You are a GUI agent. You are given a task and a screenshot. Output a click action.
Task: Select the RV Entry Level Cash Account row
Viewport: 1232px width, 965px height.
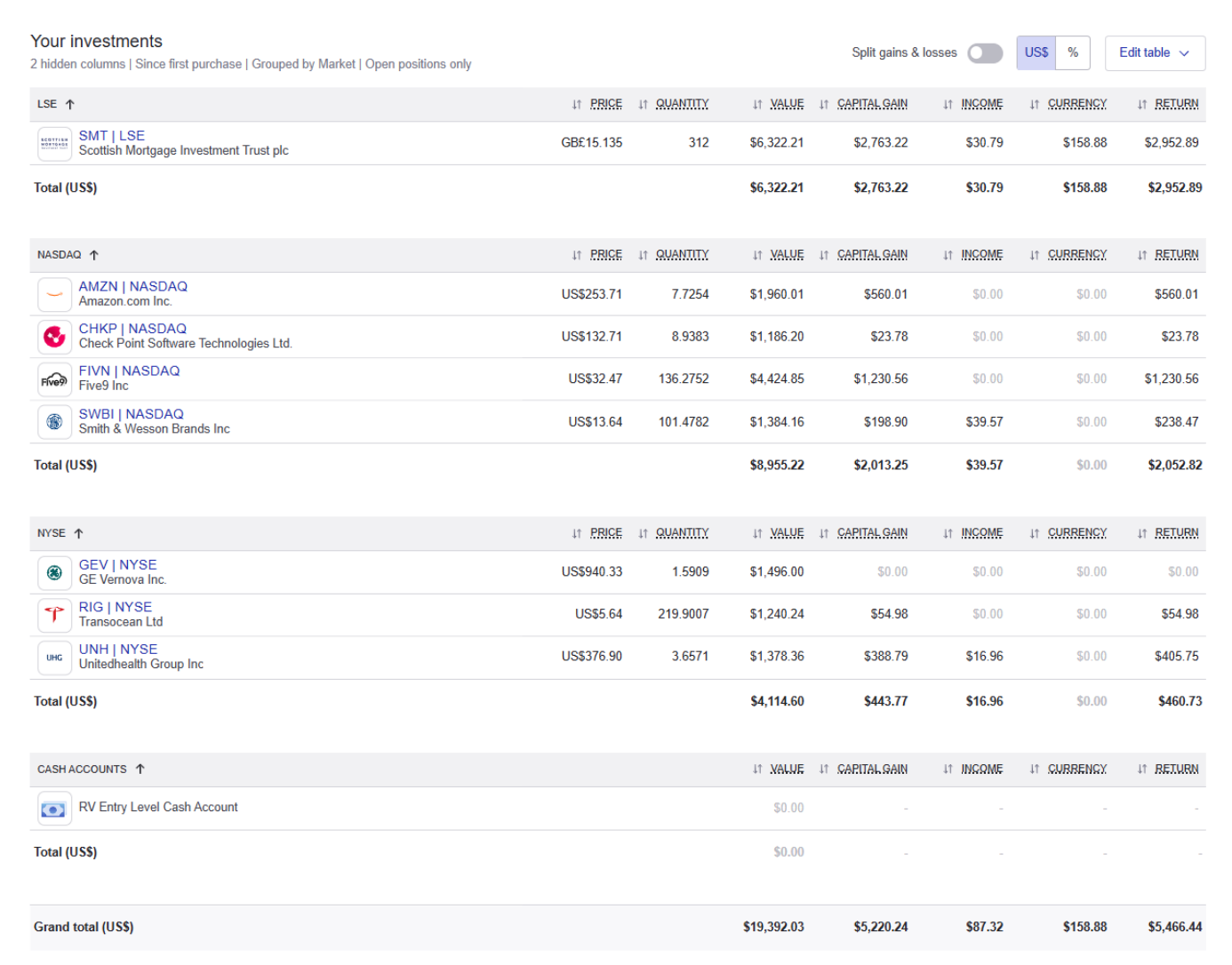tap(618, 809)
